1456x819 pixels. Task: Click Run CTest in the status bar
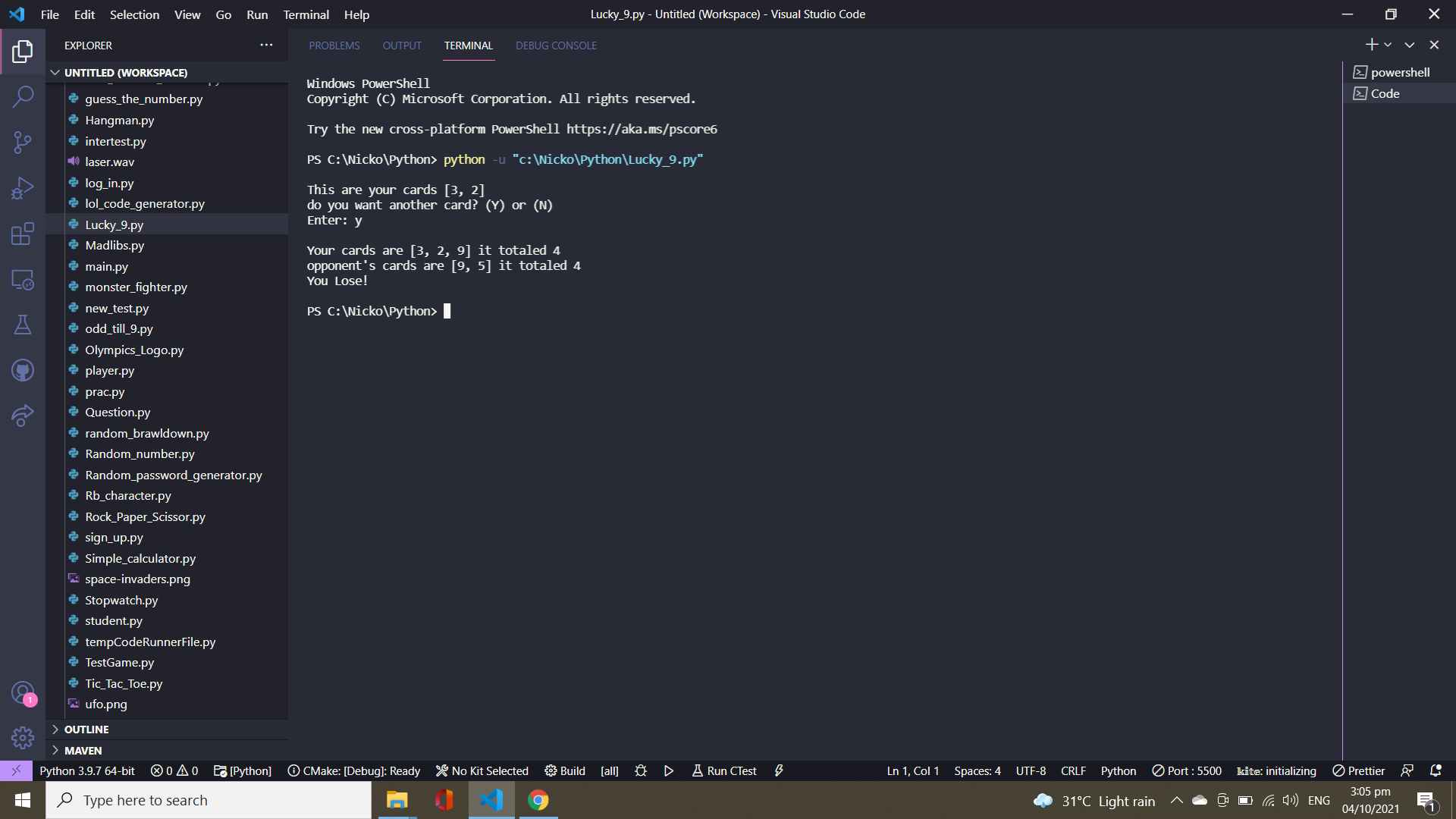[723, 770]
